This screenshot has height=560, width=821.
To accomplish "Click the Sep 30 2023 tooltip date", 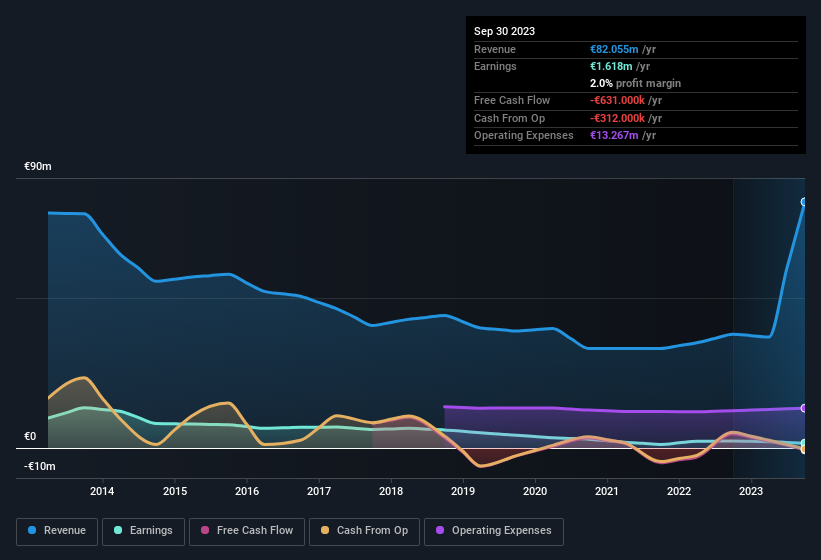I will 504,31.
